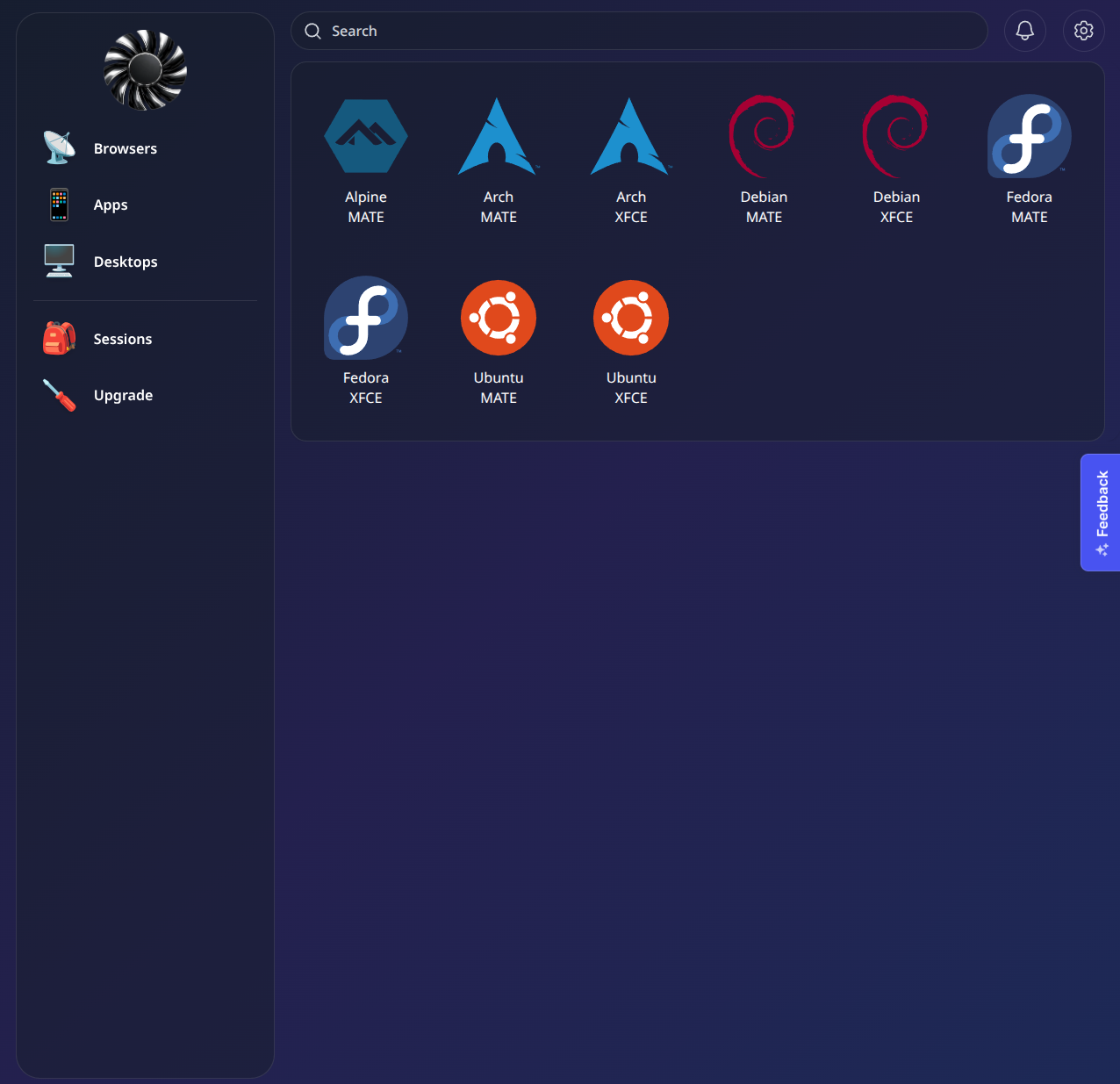This screenshot has width=1120, height=1084.
Task: Click the "Arch MATE" label text
Action: 499,207
